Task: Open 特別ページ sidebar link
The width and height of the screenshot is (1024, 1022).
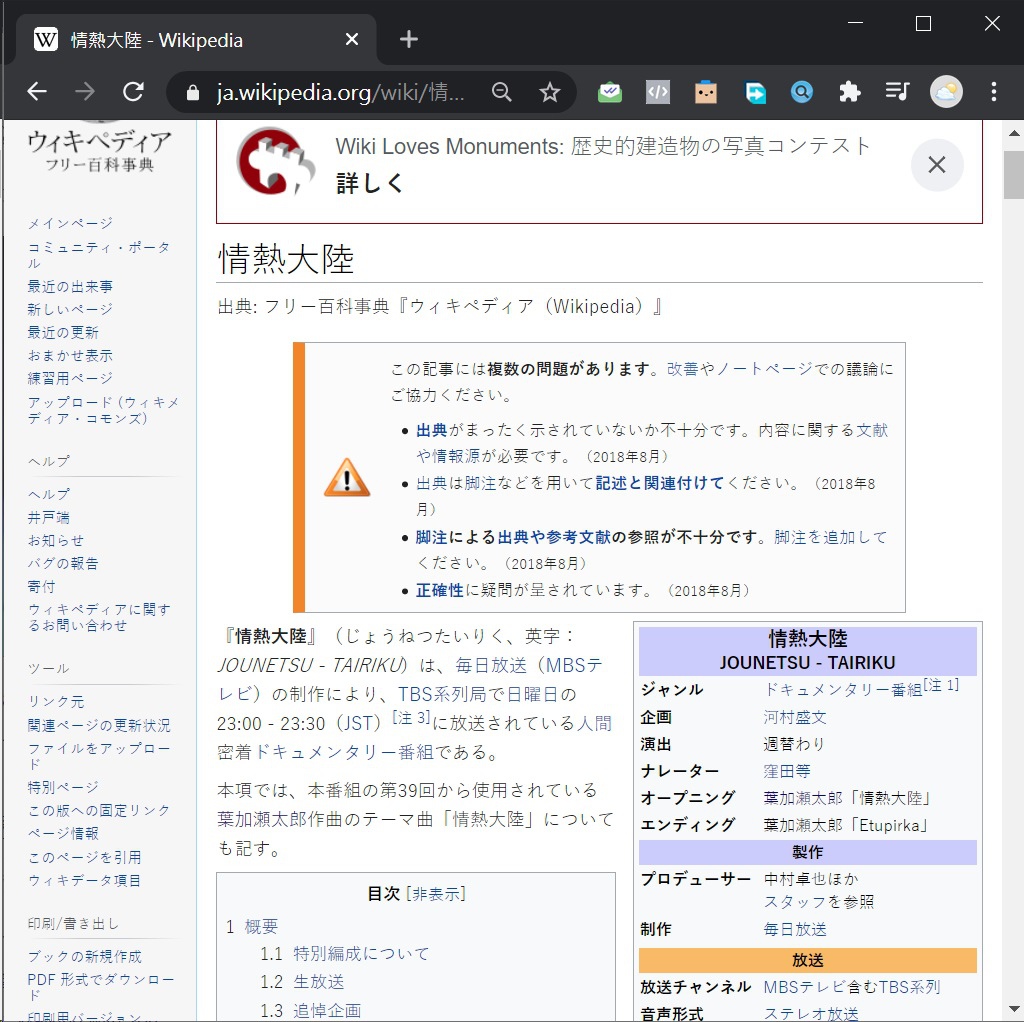Action: (x=63, y=788)
